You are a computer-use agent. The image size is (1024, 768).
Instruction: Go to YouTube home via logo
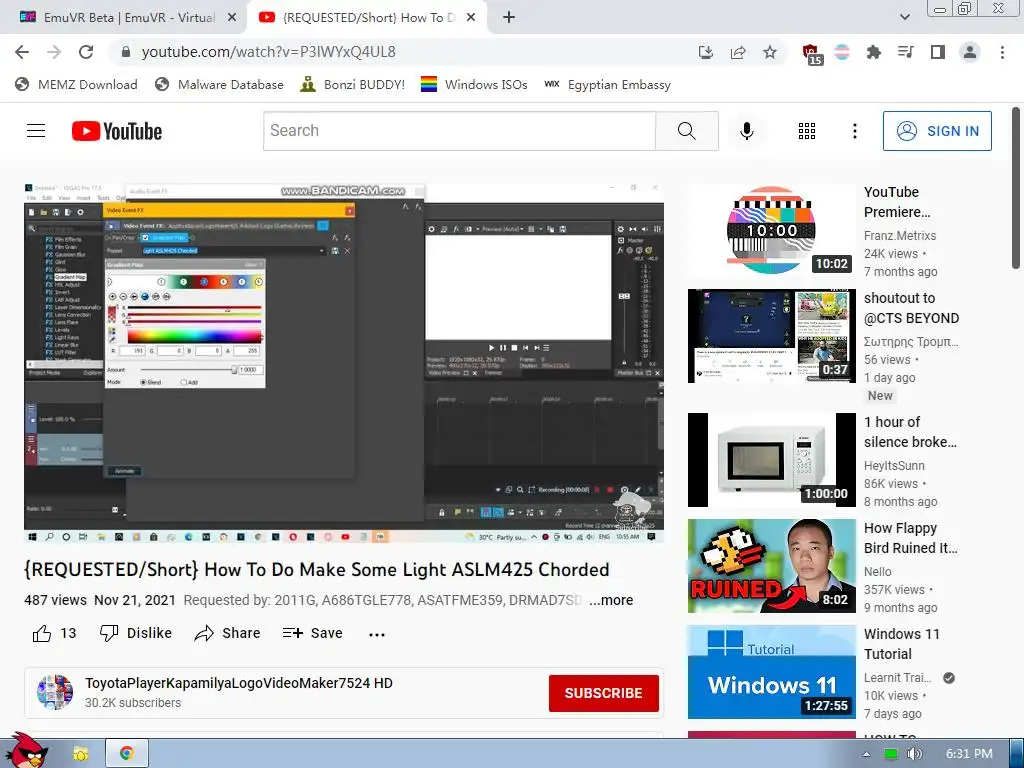pyautogui.click(x=117, y=131)
